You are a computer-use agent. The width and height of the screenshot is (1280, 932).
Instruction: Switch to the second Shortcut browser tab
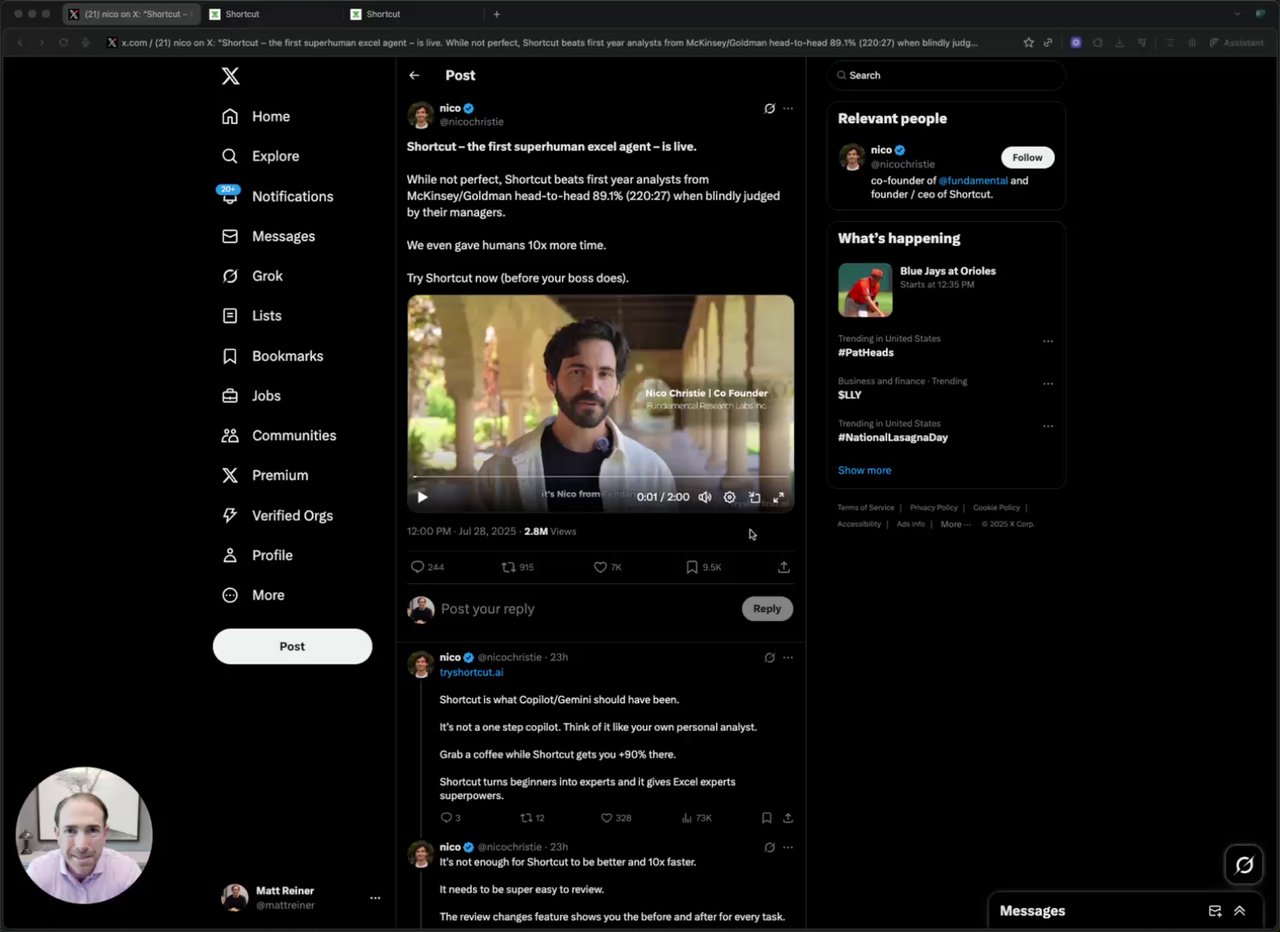(x=413, y=14)
